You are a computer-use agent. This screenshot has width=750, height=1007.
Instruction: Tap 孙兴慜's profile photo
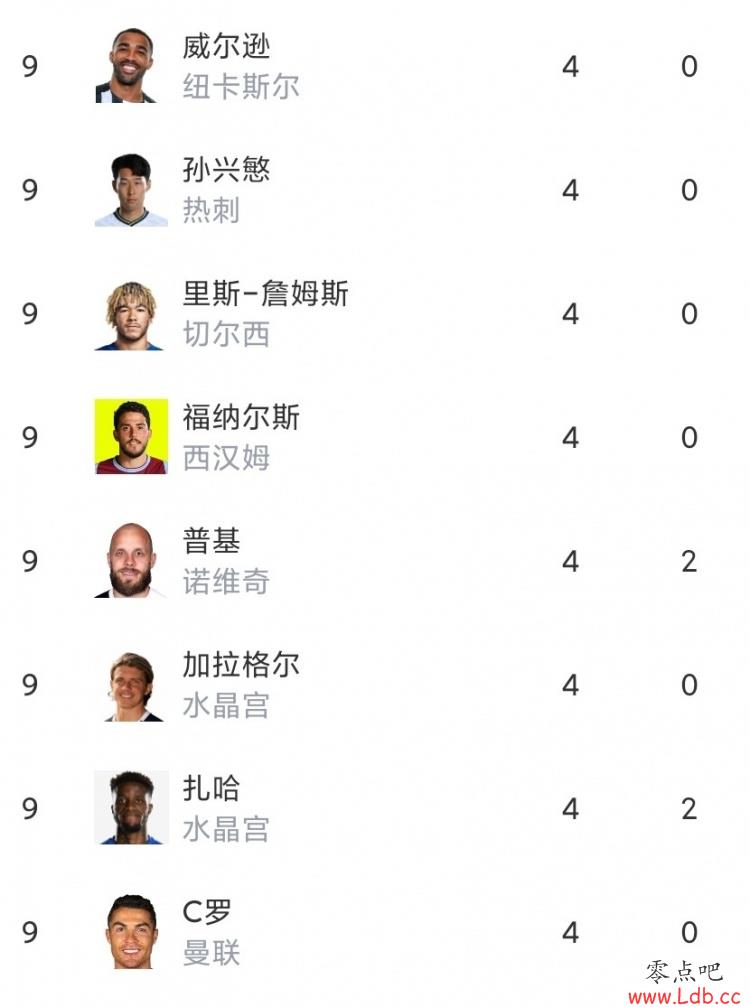(x=131, y=189)
